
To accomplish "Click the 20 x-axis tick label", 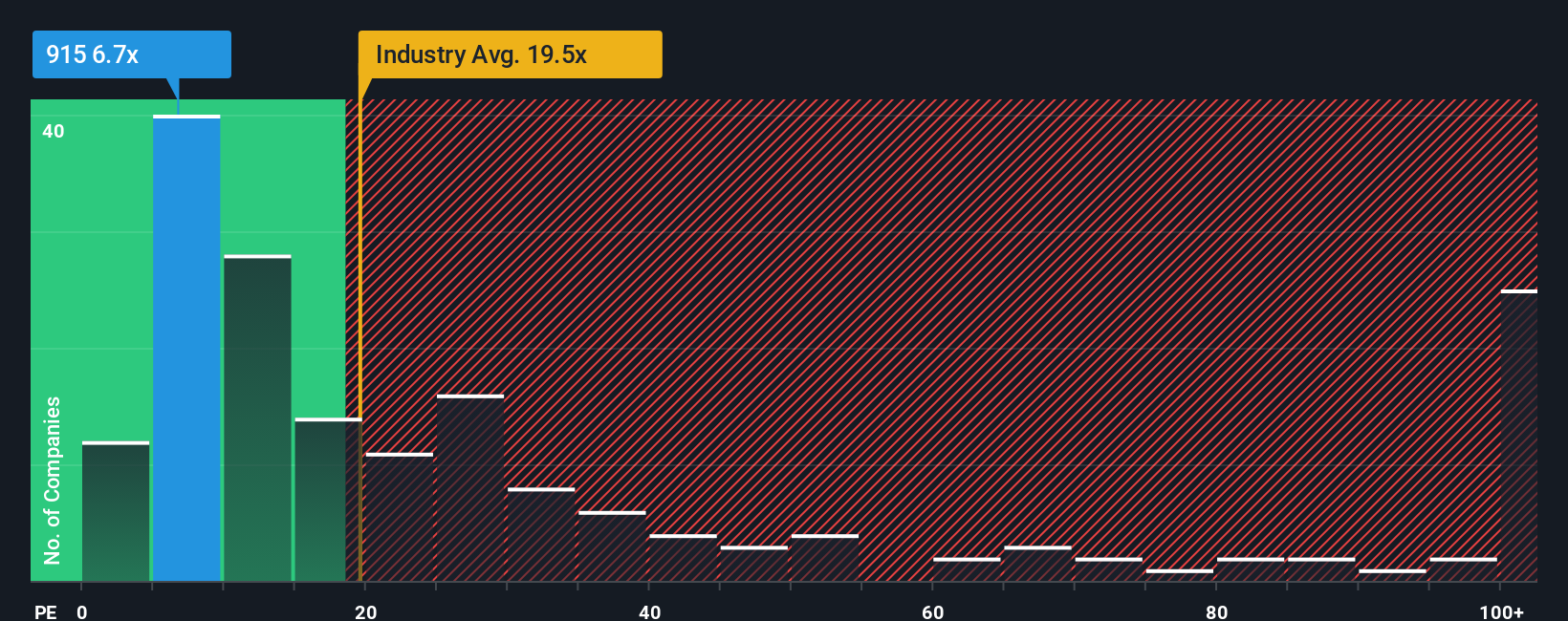I will [366, 611].
